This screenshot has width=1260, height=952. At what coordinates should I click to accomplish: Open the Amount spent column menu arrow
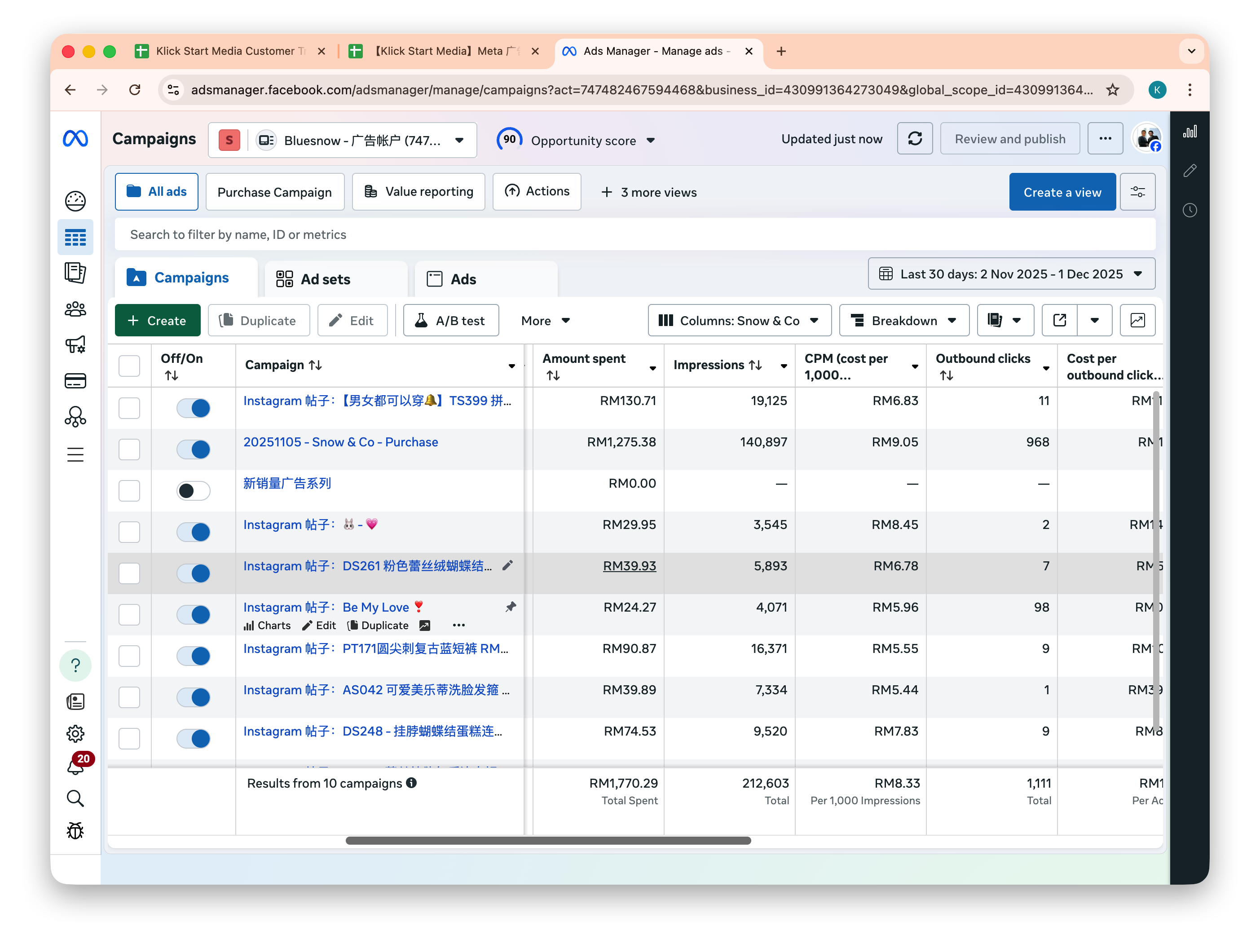click(653, 368)
